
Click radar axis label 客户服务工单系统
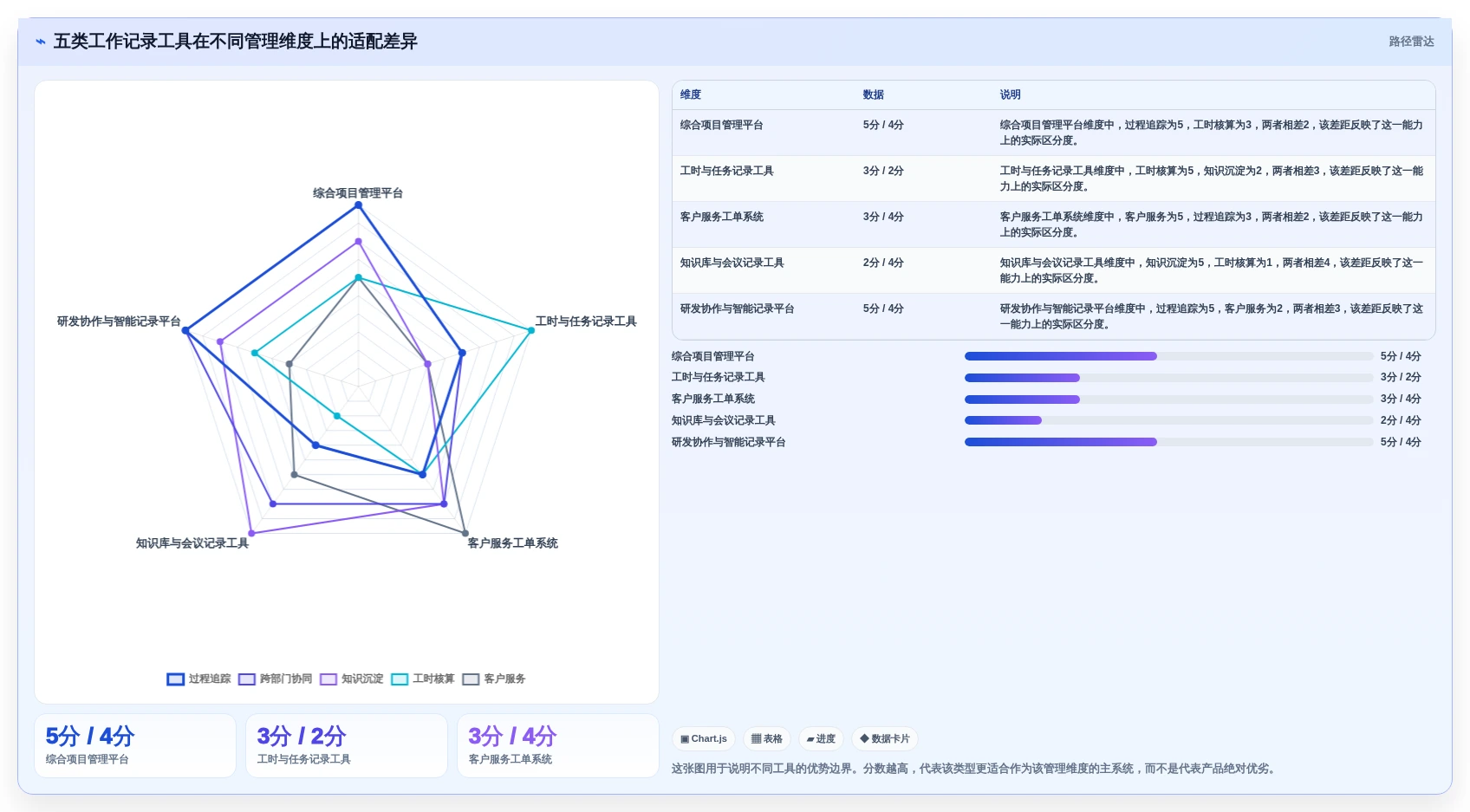pyautogui.click(x=513, y=543)
